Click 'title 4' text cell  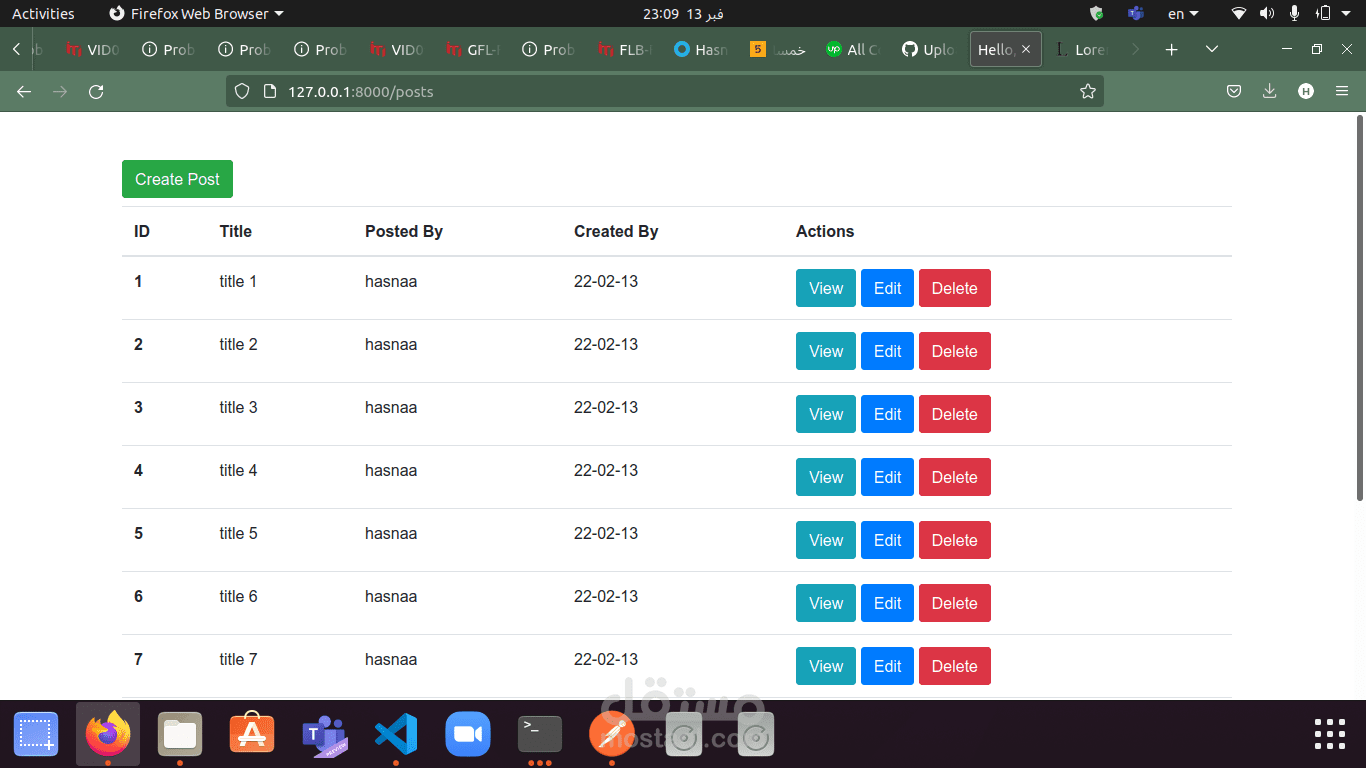[x=239, y=470]
